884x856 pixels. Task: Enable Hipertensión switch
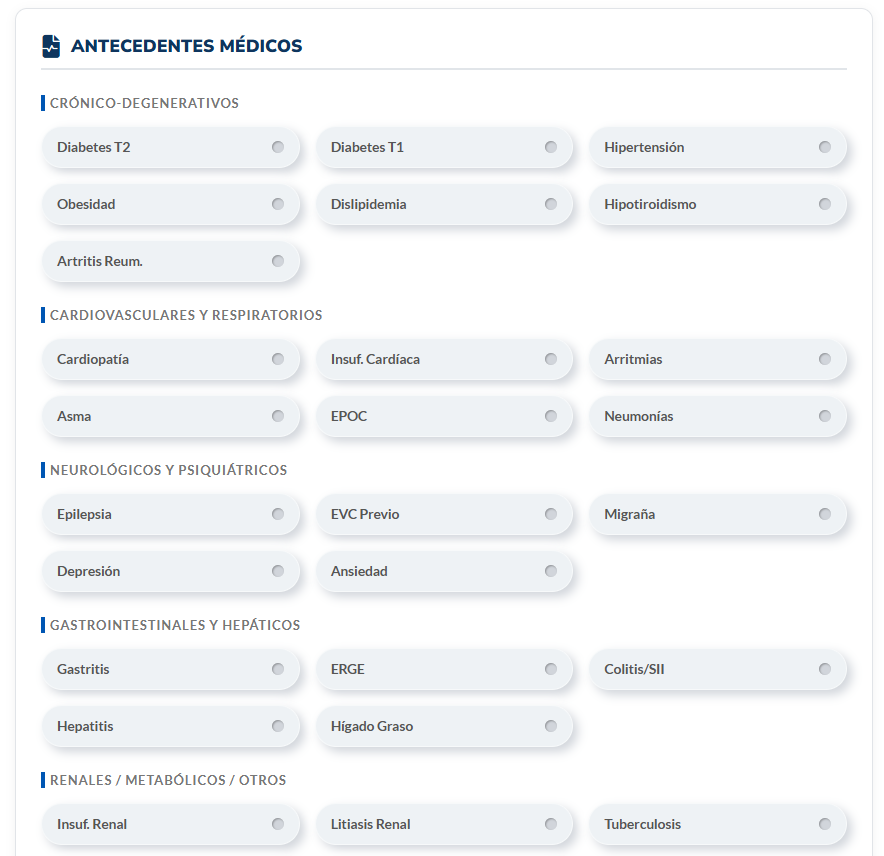coord(824,147)
